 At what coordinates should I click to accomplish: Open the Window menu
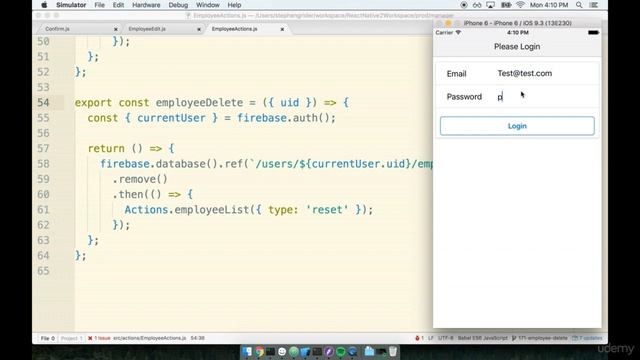[x=208, y=5]
